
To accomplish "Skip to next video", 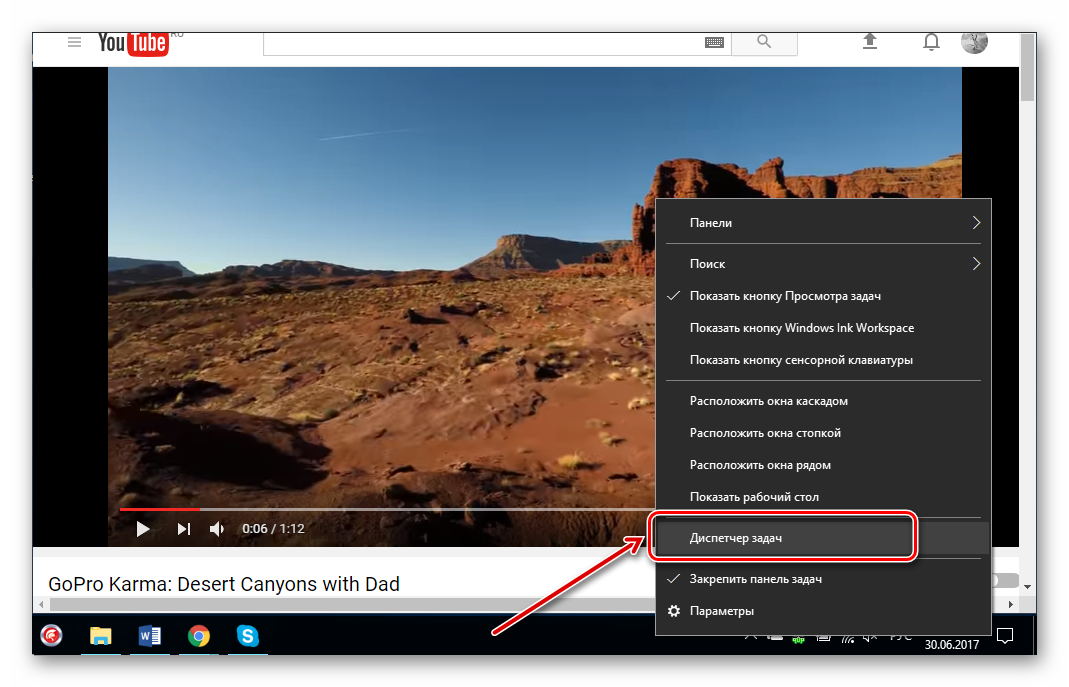I will click(x=184, y=529).
